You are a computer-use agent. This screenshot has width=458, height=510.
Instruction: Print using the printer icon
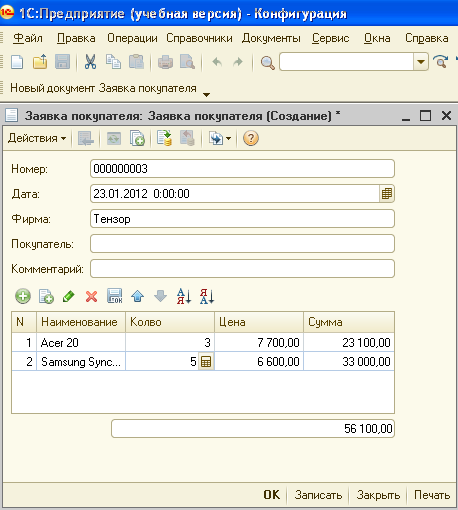(165, 62)
